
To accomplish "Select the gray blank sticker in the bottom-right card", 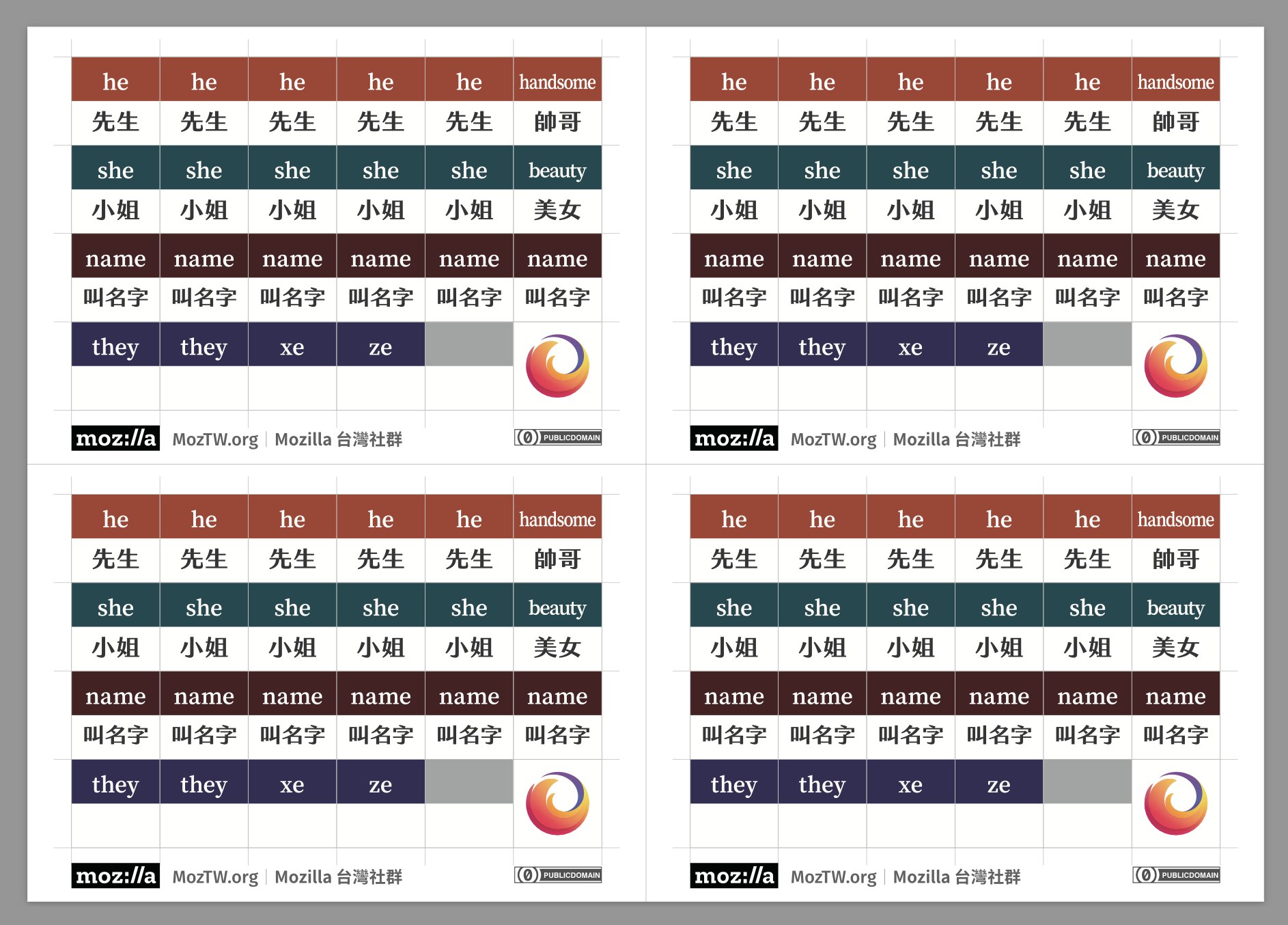I will pyautogui.click(x=1087, y=782).
